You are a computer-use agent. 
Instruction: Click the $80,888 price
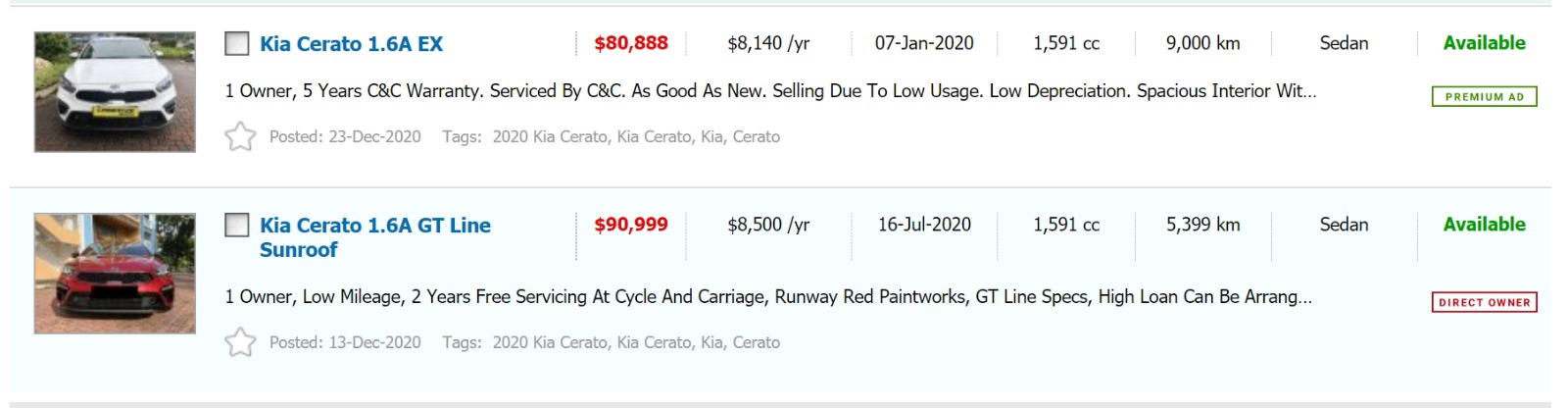[x=631, y=43]
